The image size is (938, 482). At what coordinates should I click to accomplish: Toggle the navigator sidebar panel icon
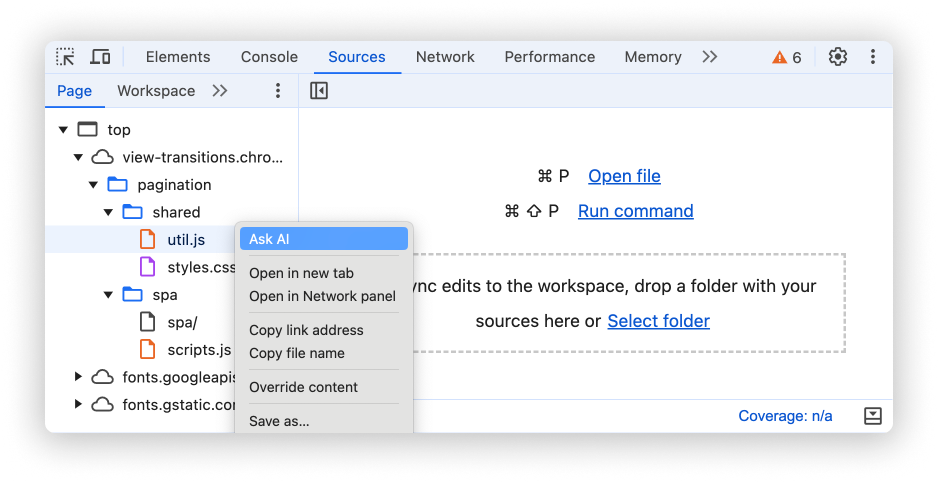(x=319, y=91)
